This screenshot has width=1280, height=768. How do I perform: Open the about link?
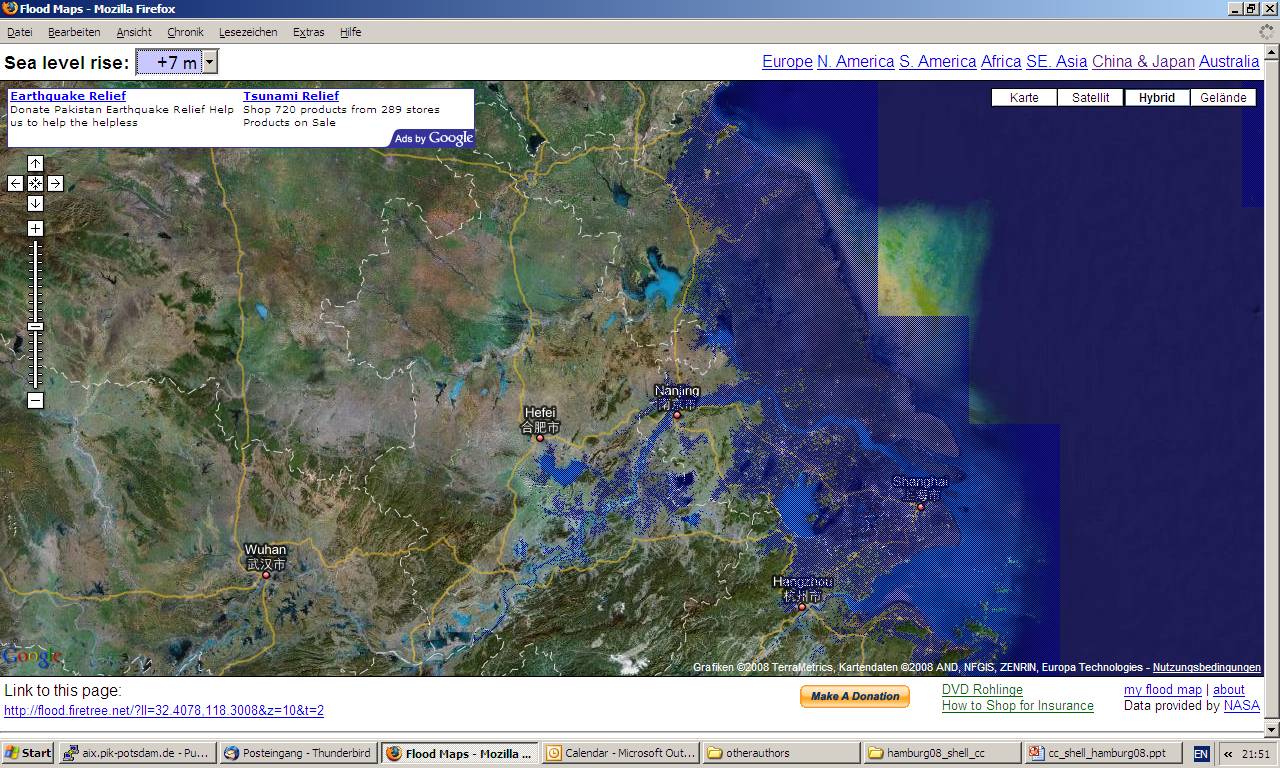(x=1229, y=690)
